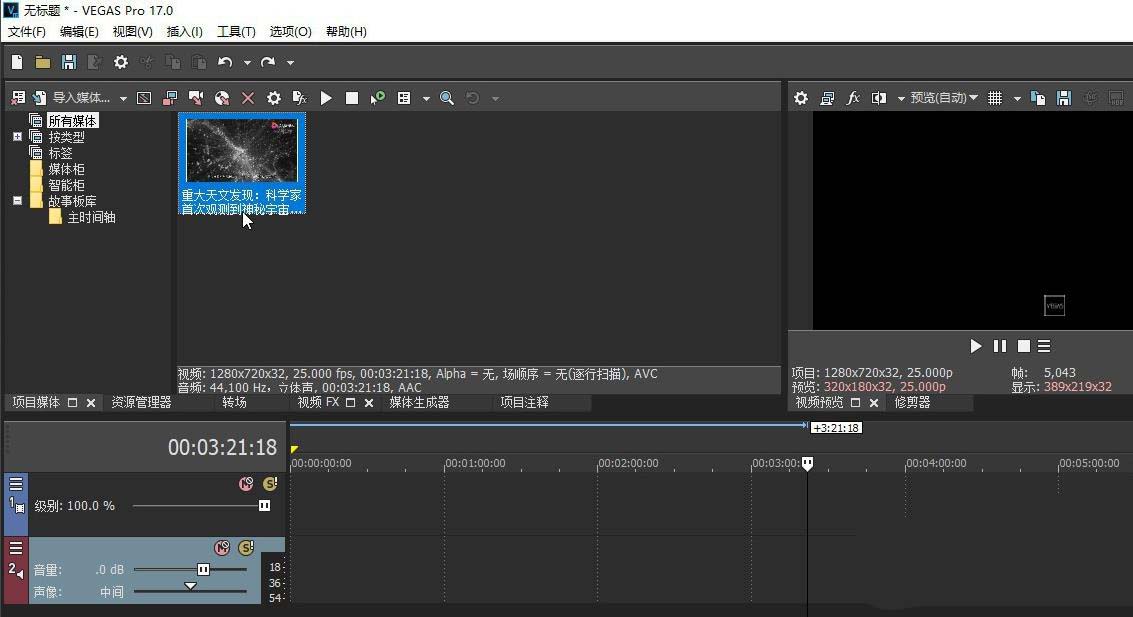Click the get photo from scanner icon
Screen dimensions: 1133x617
(x=170, y=98)
